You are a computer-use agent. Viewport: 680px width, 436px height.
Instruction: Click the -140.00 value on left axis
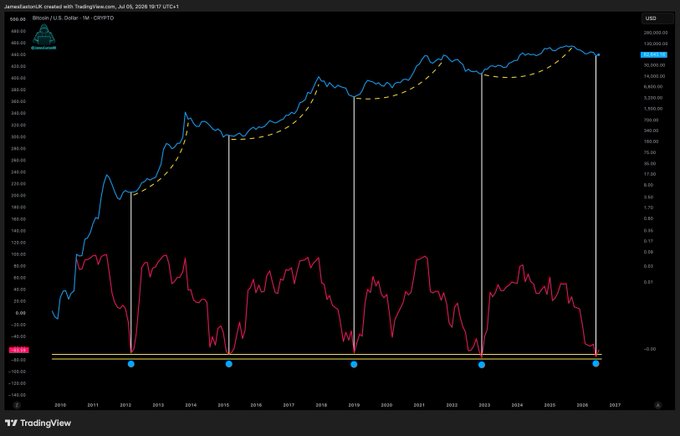coord(18,395)
